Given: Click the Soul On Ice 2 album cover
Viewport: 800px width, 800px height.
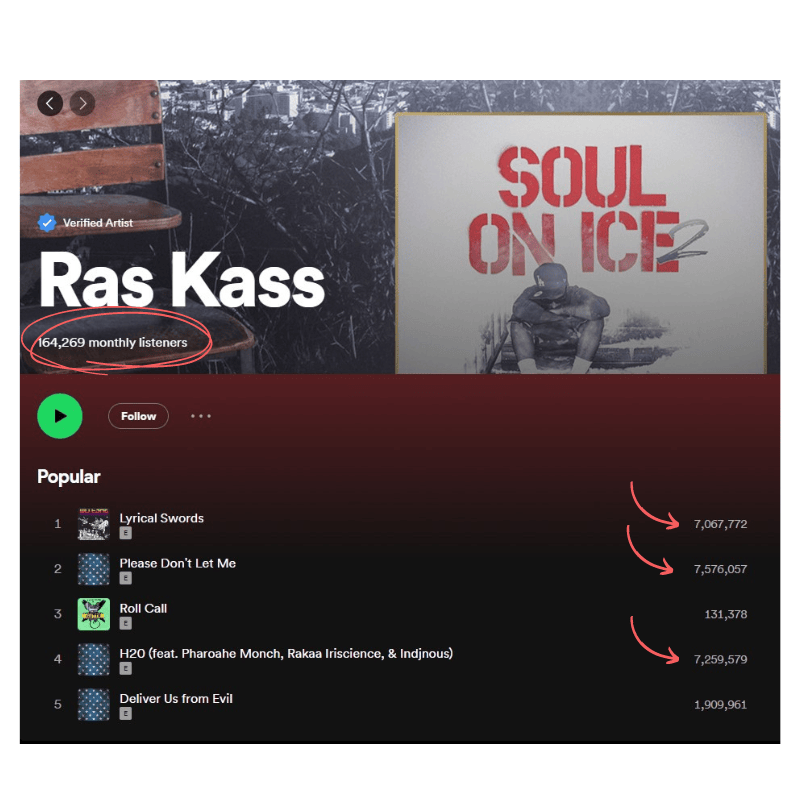Looking at the screenshot, I should [581, 243].
